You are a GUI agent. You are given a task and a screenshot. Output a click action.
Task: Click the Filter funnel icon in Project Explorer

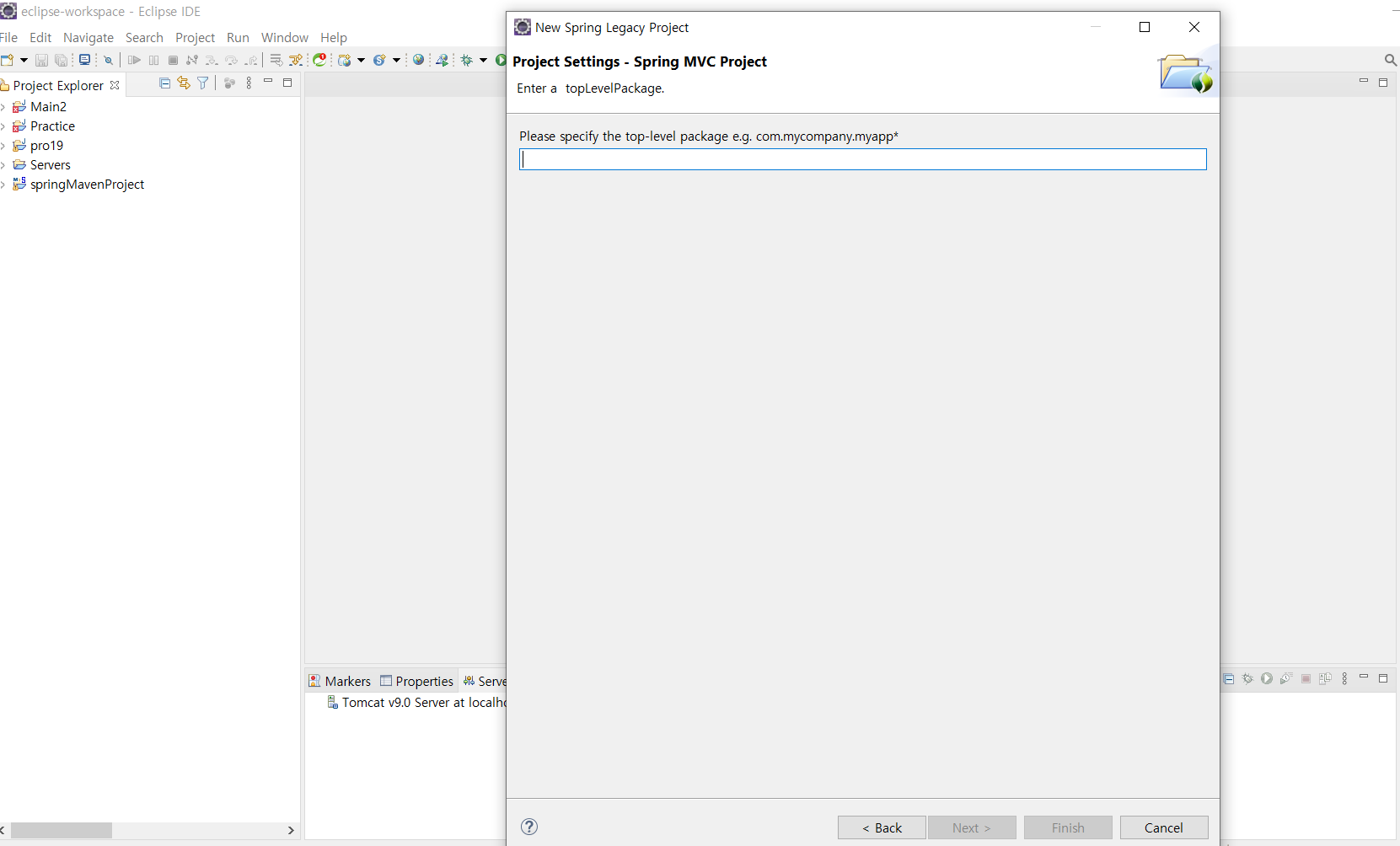tap(203, 83)
